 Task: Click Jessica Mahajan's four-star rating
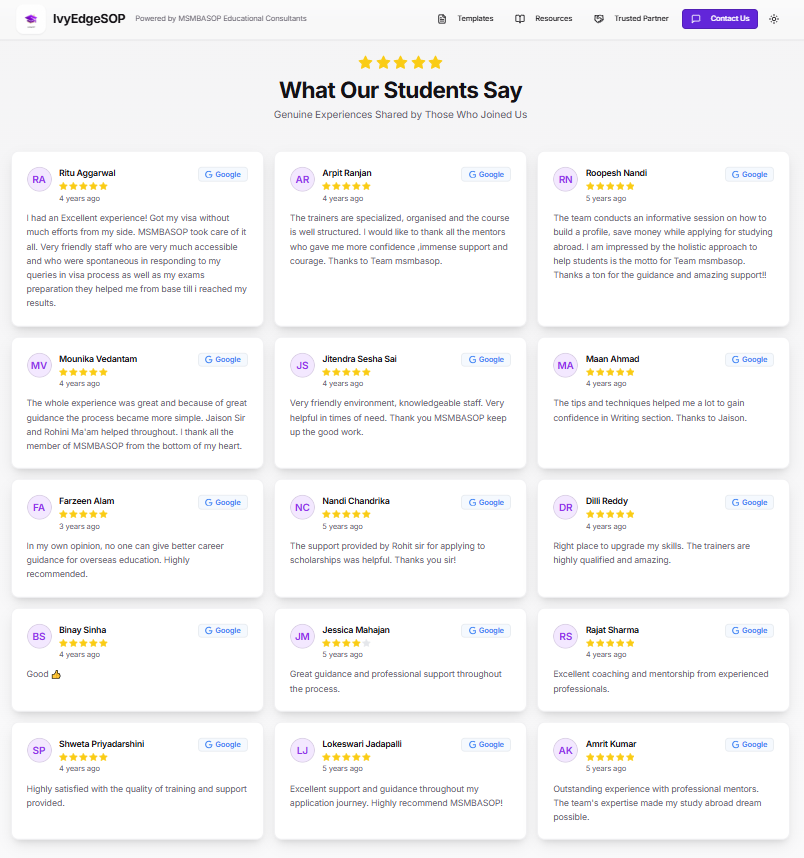click(x=346, y=643)
